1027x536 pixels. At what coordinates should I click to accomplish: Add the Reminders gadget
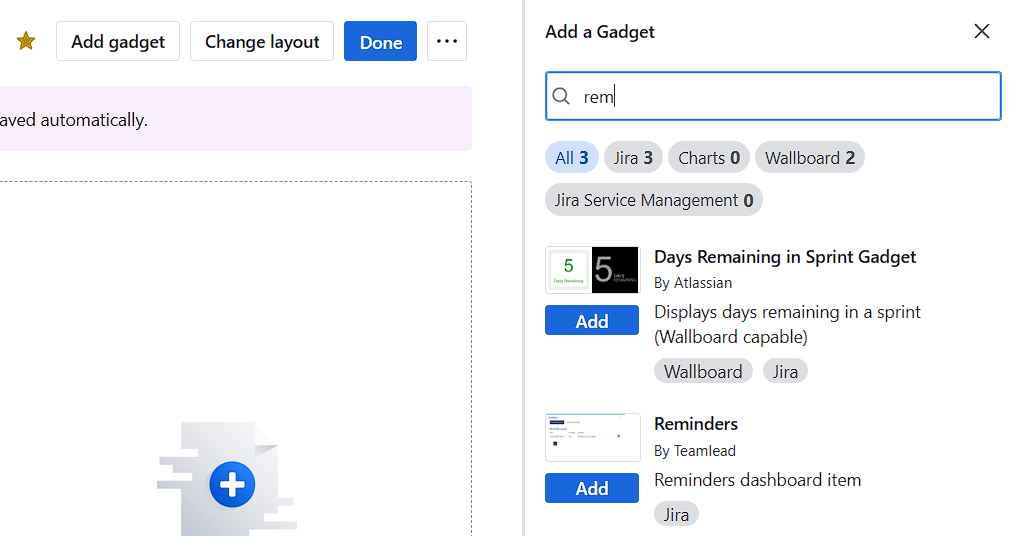pos(592,488)
